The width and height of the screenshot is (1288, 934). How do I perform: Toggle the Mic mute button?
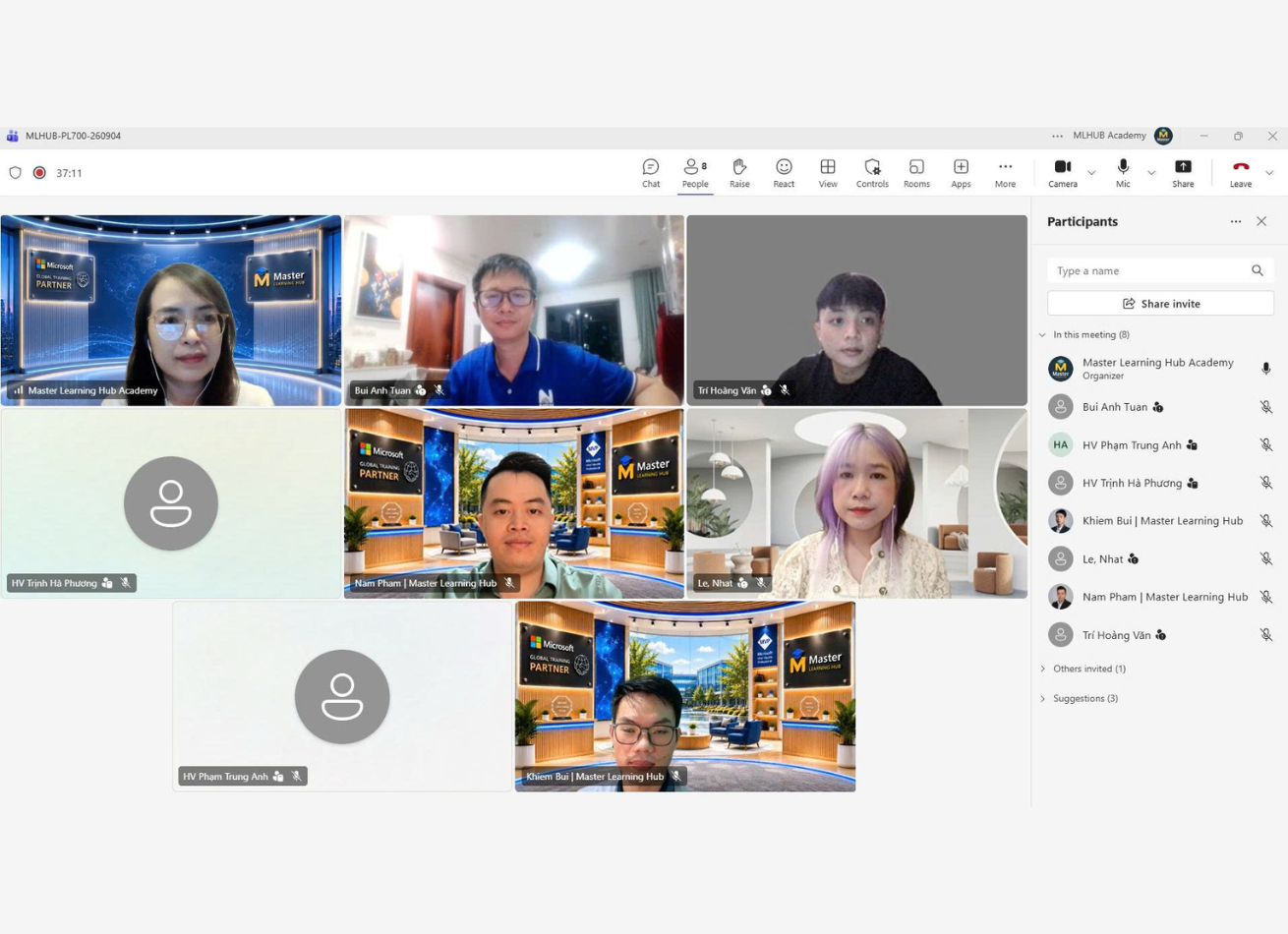[1123, 173]
